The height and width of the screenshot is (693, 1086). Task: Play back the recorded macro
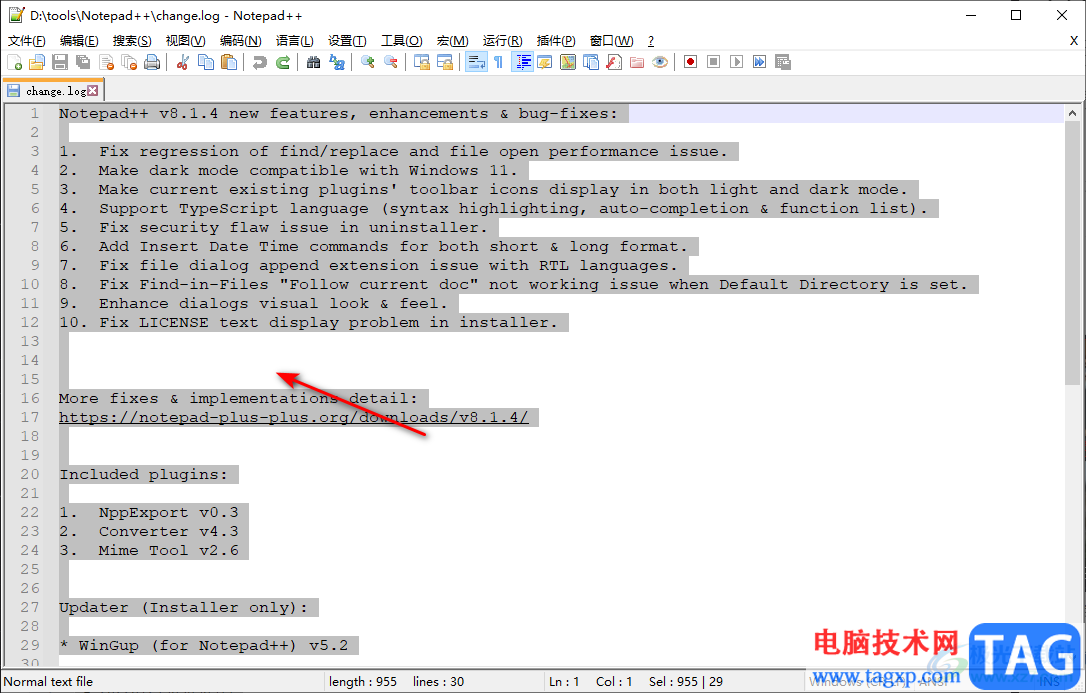[736, 62]
